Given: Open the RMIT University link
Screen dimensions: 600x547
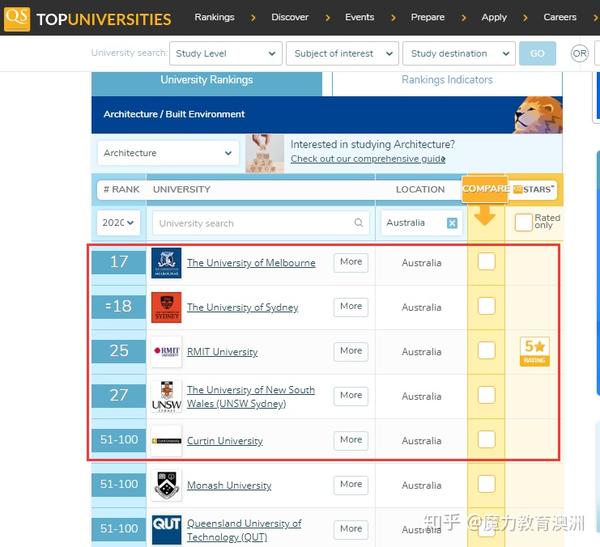Looking at the screenshot, I should 222,352.
